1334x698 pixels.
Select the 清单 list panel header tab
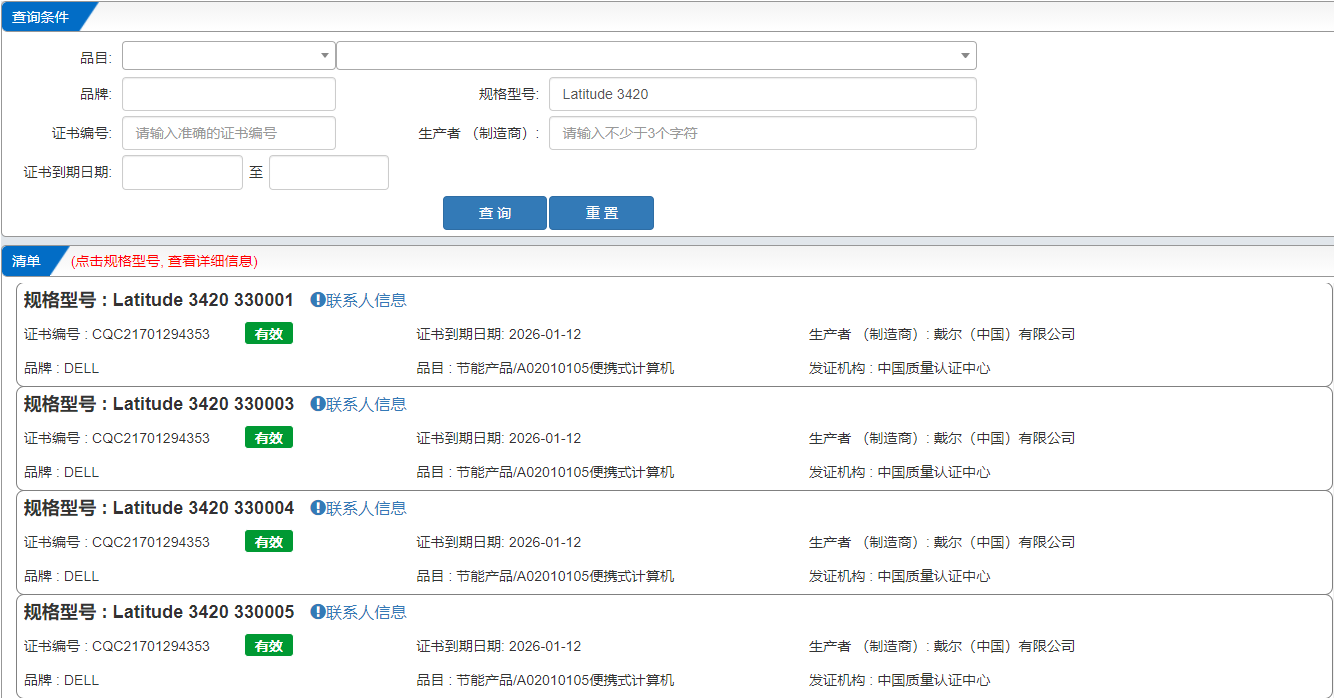(x=30, y=261)
